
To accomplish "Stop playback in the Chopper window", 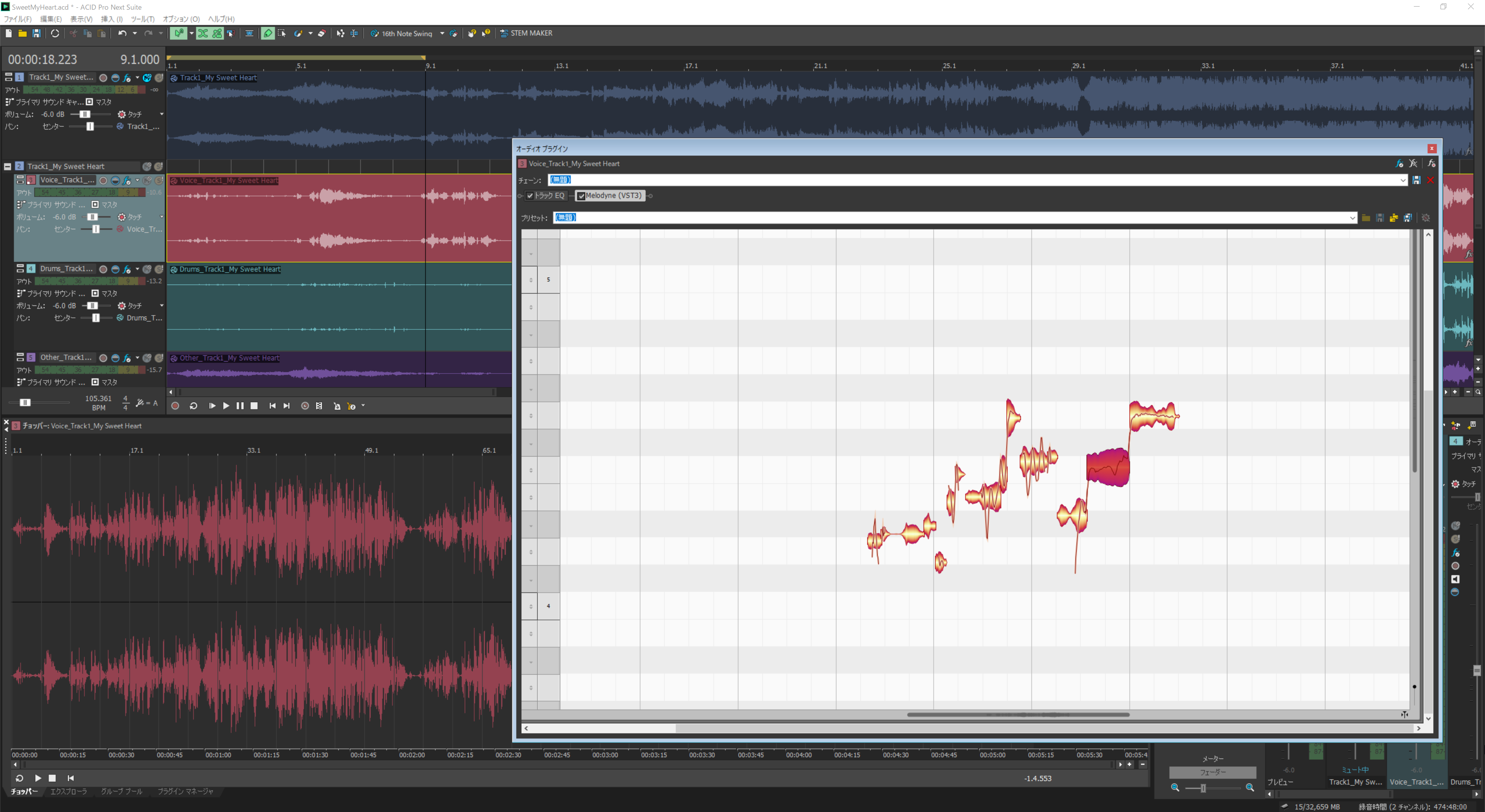I will pos(52,778).
